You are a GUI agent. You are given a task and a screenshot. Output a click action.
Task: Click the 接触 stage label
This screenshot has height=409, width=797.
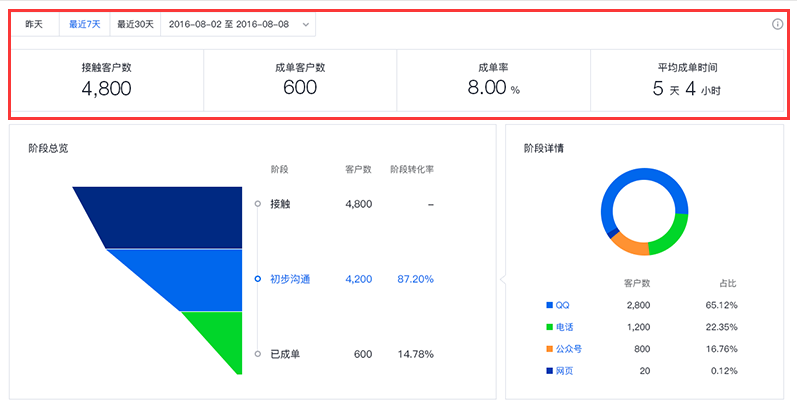pyautogui.click(x=280, y=204)
